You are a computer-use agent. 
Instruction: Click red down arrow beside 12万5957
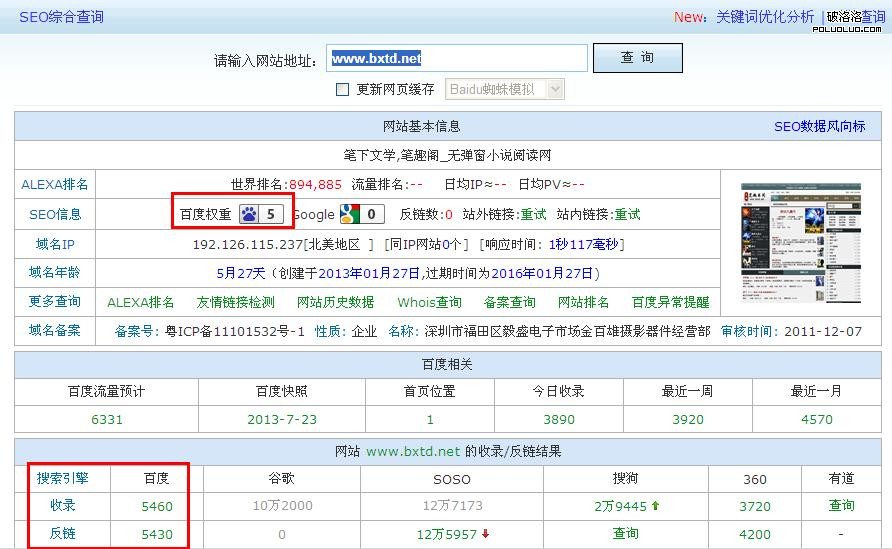[485, 534]
